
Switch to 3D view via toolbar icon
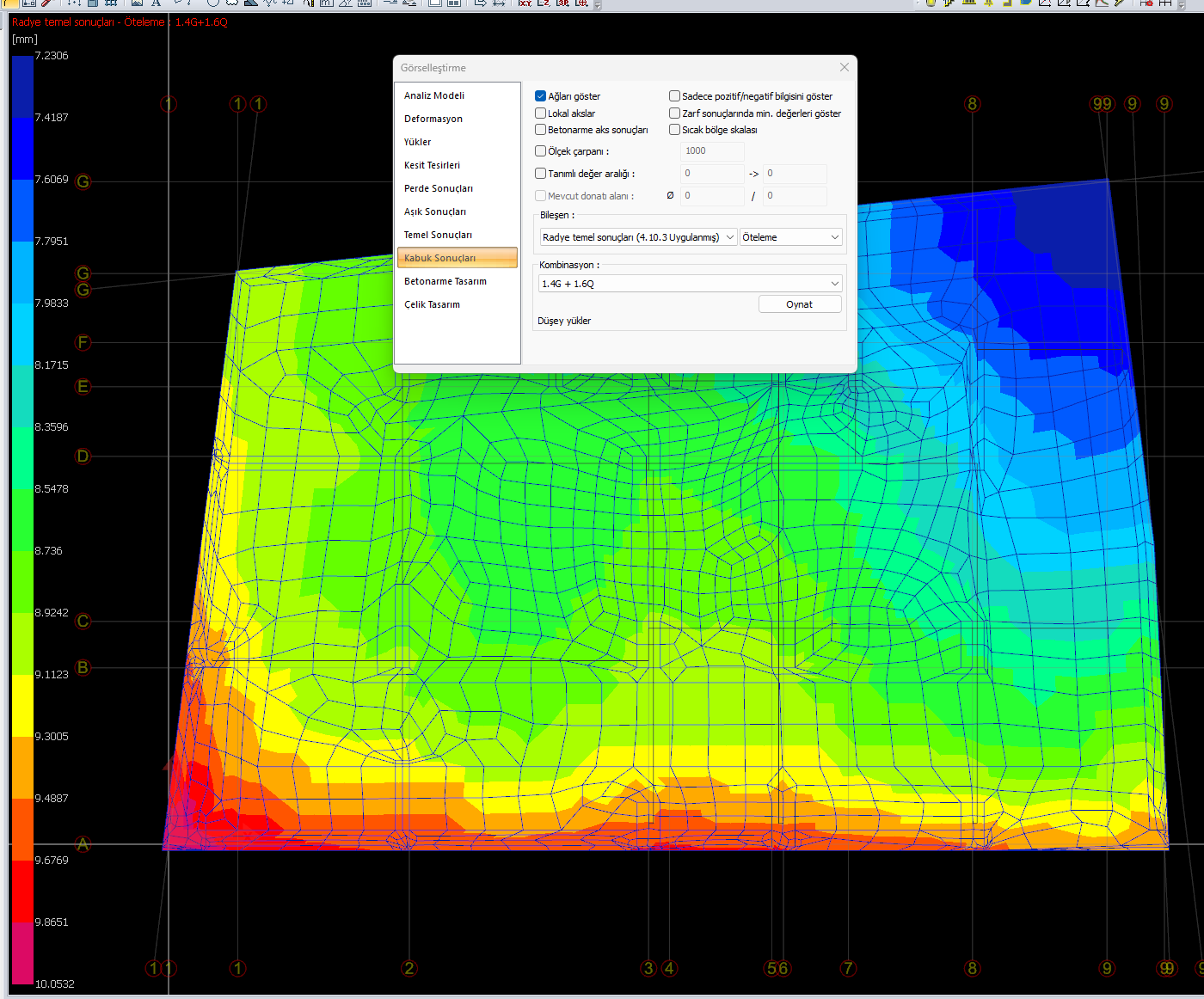coord(562,3)
